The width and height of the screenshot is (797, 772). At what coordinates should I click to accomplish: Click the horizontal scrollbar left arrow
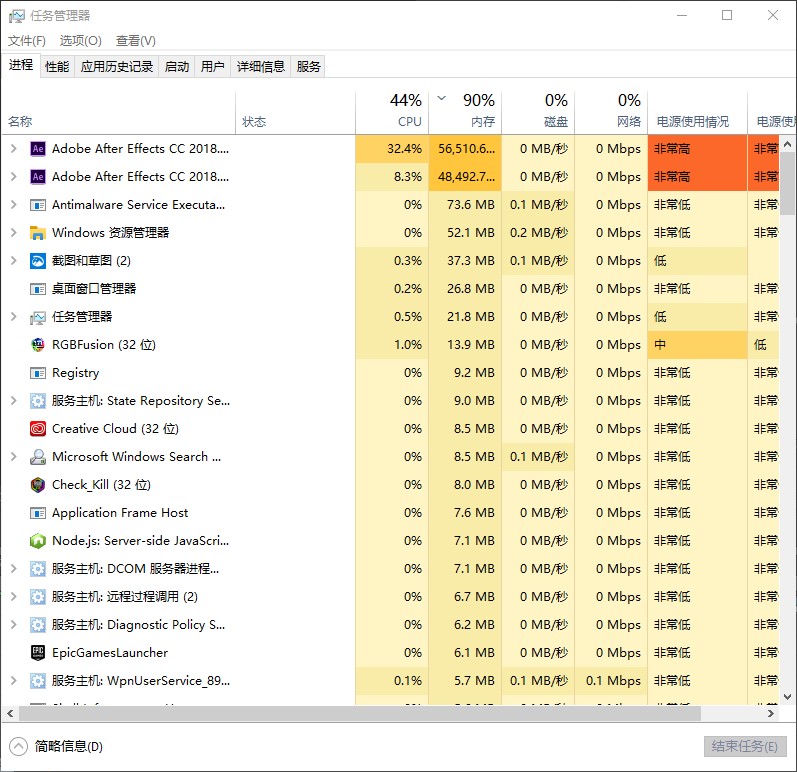(10, 714)
